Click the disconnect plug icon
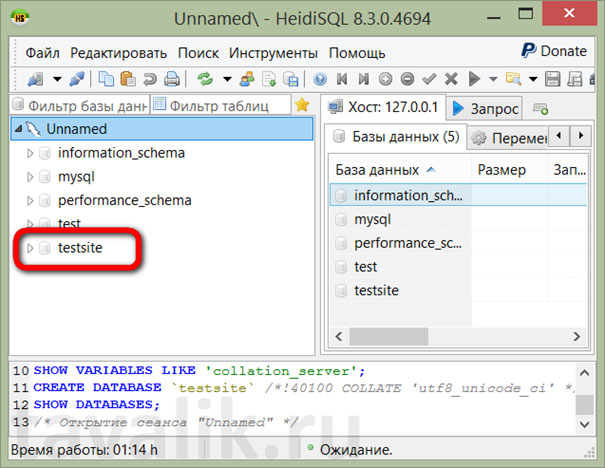The height and width of the screenshot is (468, 605). 77,79
